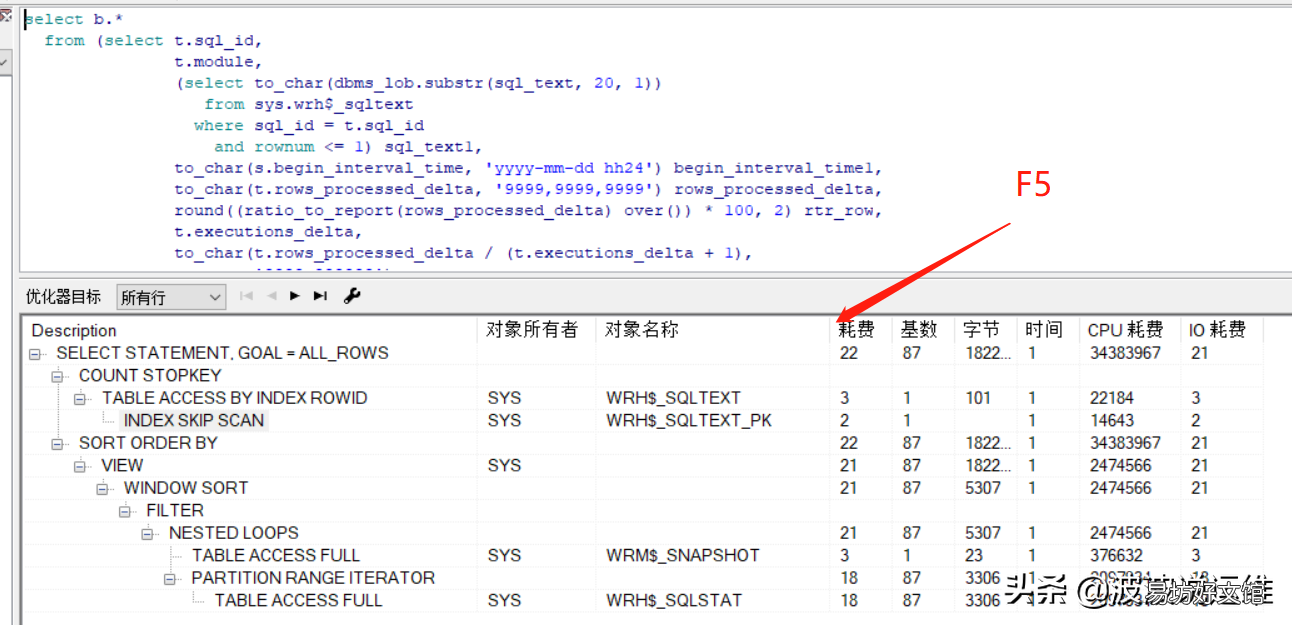Open the 优化器目标 dropdown showing 所有行
Viewport: 1292px width, 625px height.
click(x=171, y=297)
